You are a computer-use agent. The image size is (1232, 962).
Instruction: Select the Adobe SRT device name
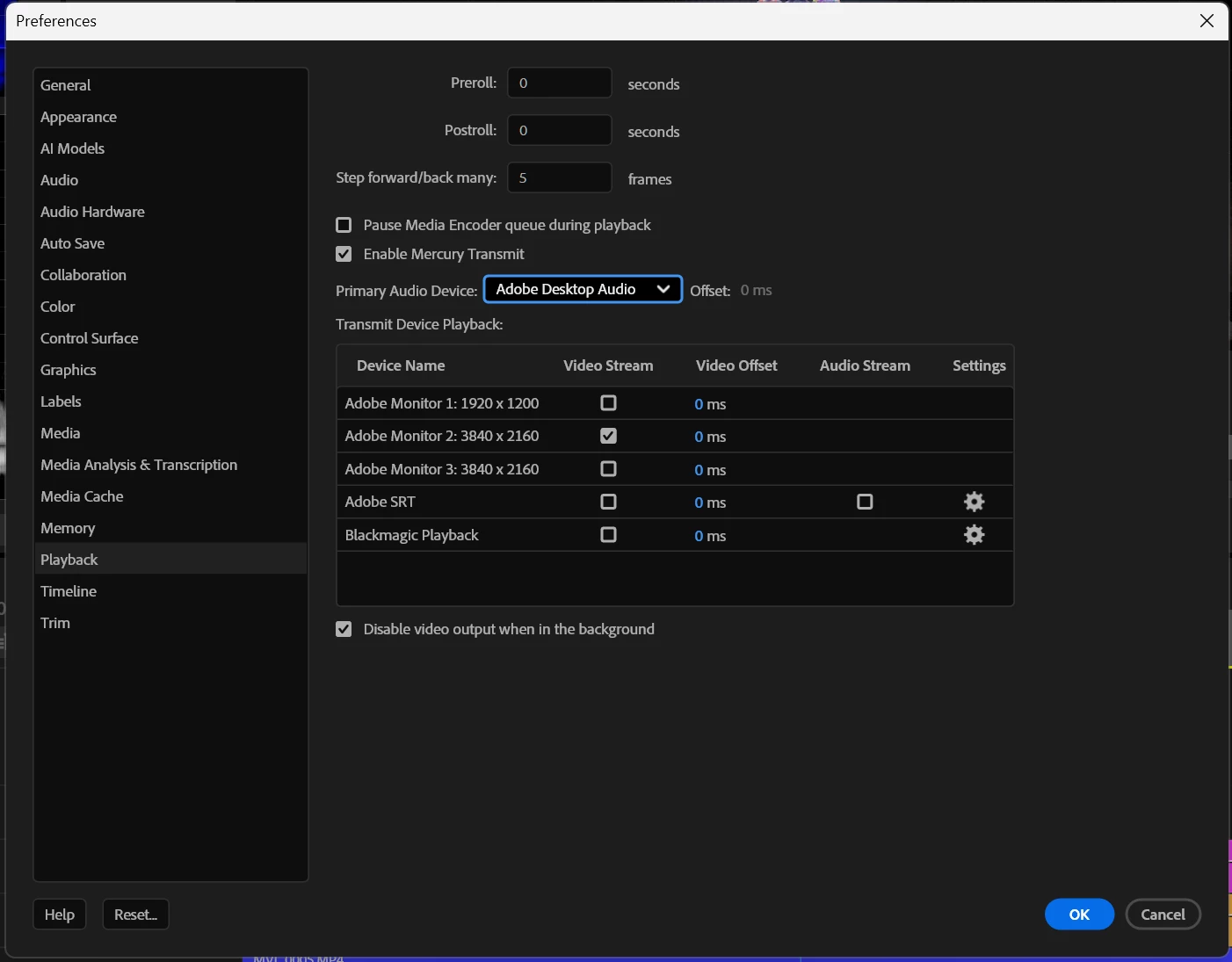click(x=380, y=502)
